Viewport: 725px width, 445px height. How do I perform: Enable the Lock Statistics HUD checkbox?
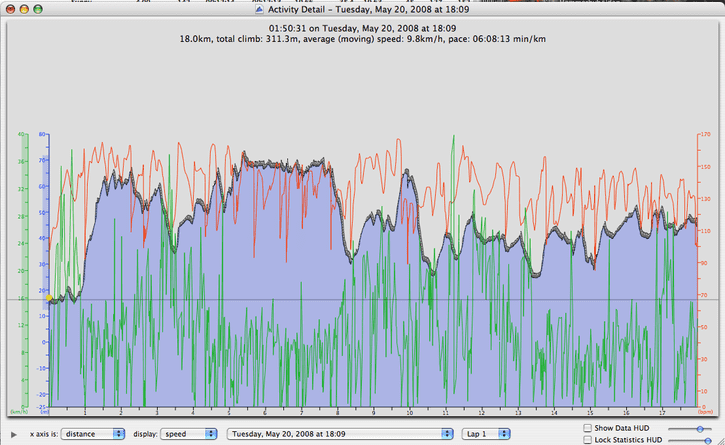[588, 439]
